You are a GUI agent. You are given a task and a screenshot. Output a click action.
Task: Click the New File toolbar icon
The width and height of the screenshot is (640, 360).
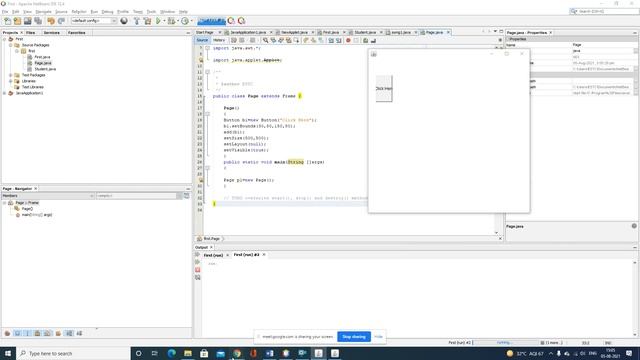pyautogui.click(x=7, y=21)
